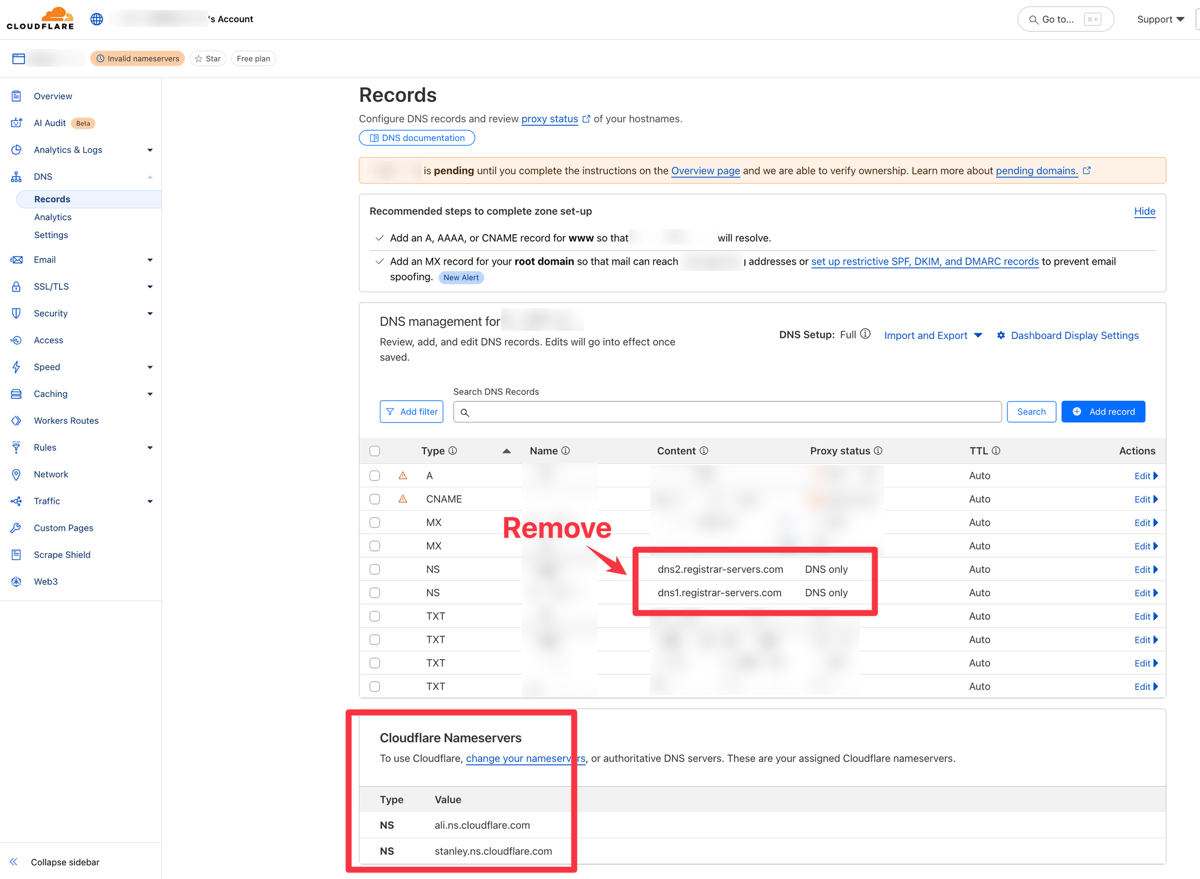Screen dimensions: 1200x879
Task: Click the Collapse sidebar double-chevron icon
Action: tap(14, 862)
